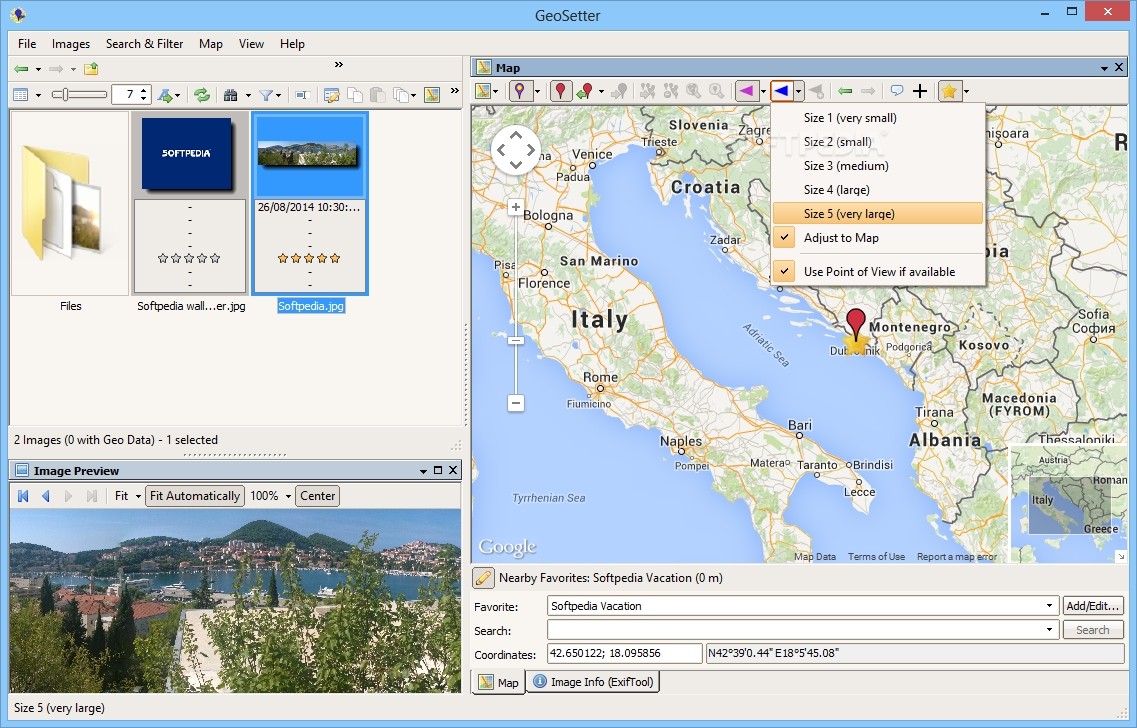Screen dimensions: 1137x728
Task: Select the Softpedia.jpg thumbnail
Action: click(x=310, y=203)
